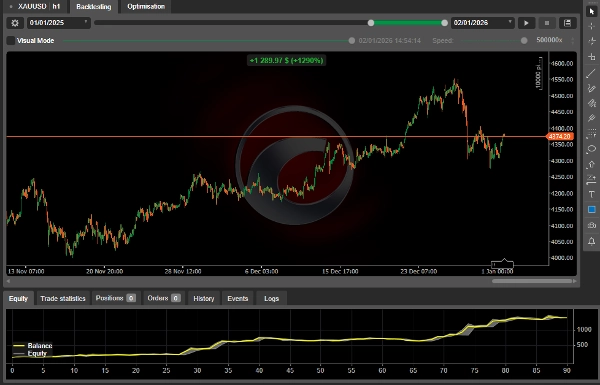Open backtesting settings gear icon

click(15, 23)
